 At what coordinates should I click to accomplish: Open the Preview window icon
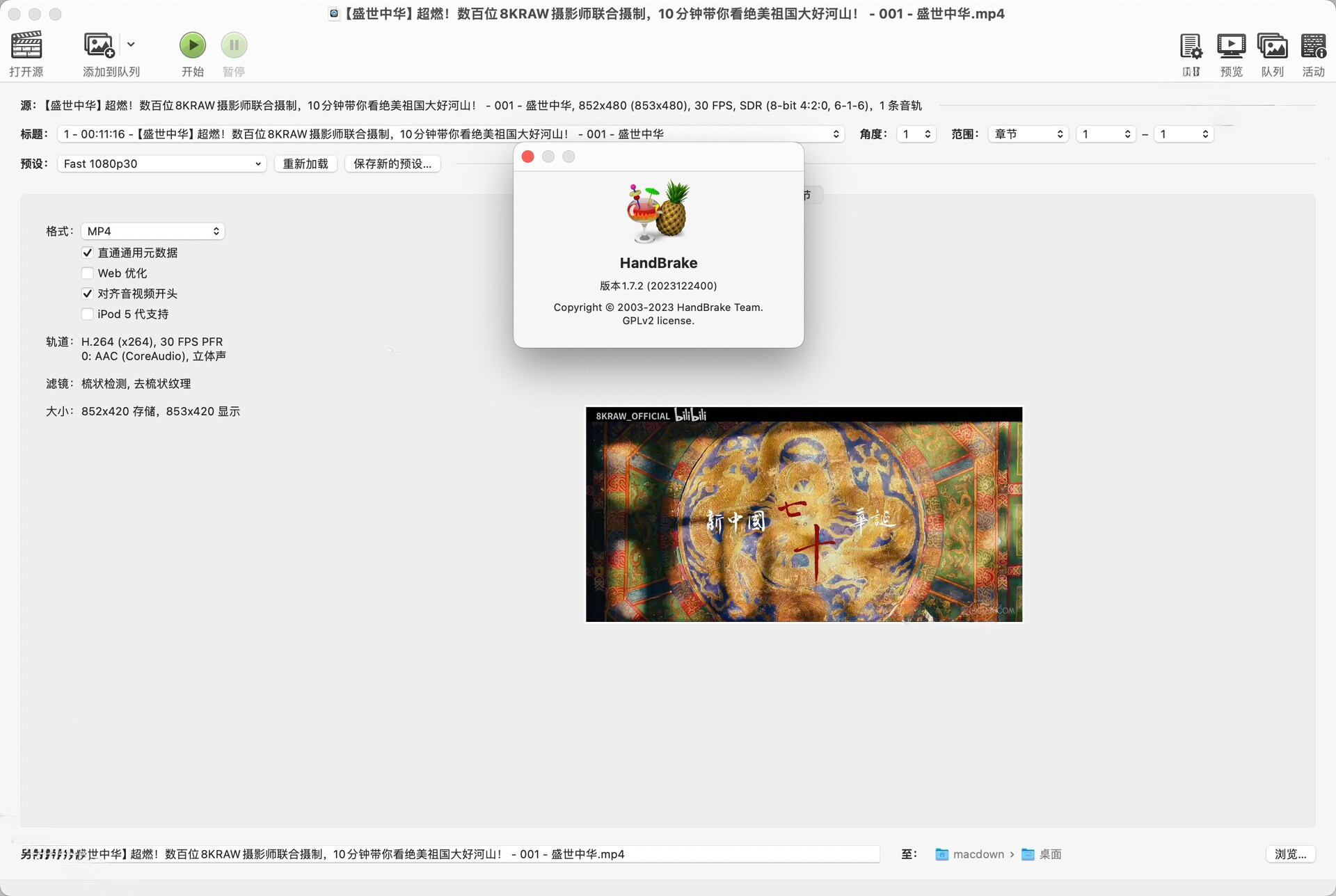click(1231, 47)
